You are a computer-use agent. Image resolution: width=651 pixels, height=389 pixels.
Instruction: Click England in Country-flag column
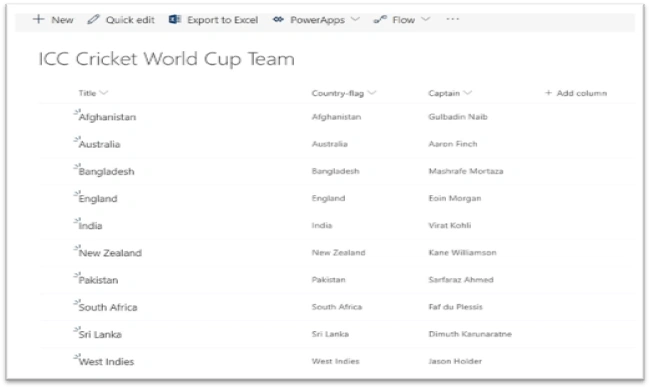pos(328,198)
